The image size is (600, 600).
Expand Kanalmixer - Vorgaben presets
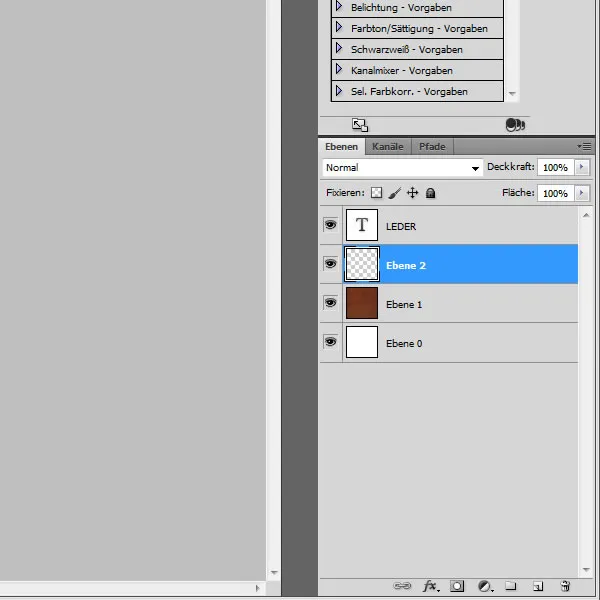click(340, 70)
